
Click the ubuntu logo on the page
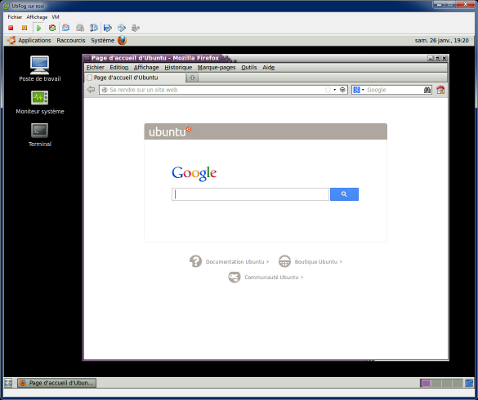(170, 132)
